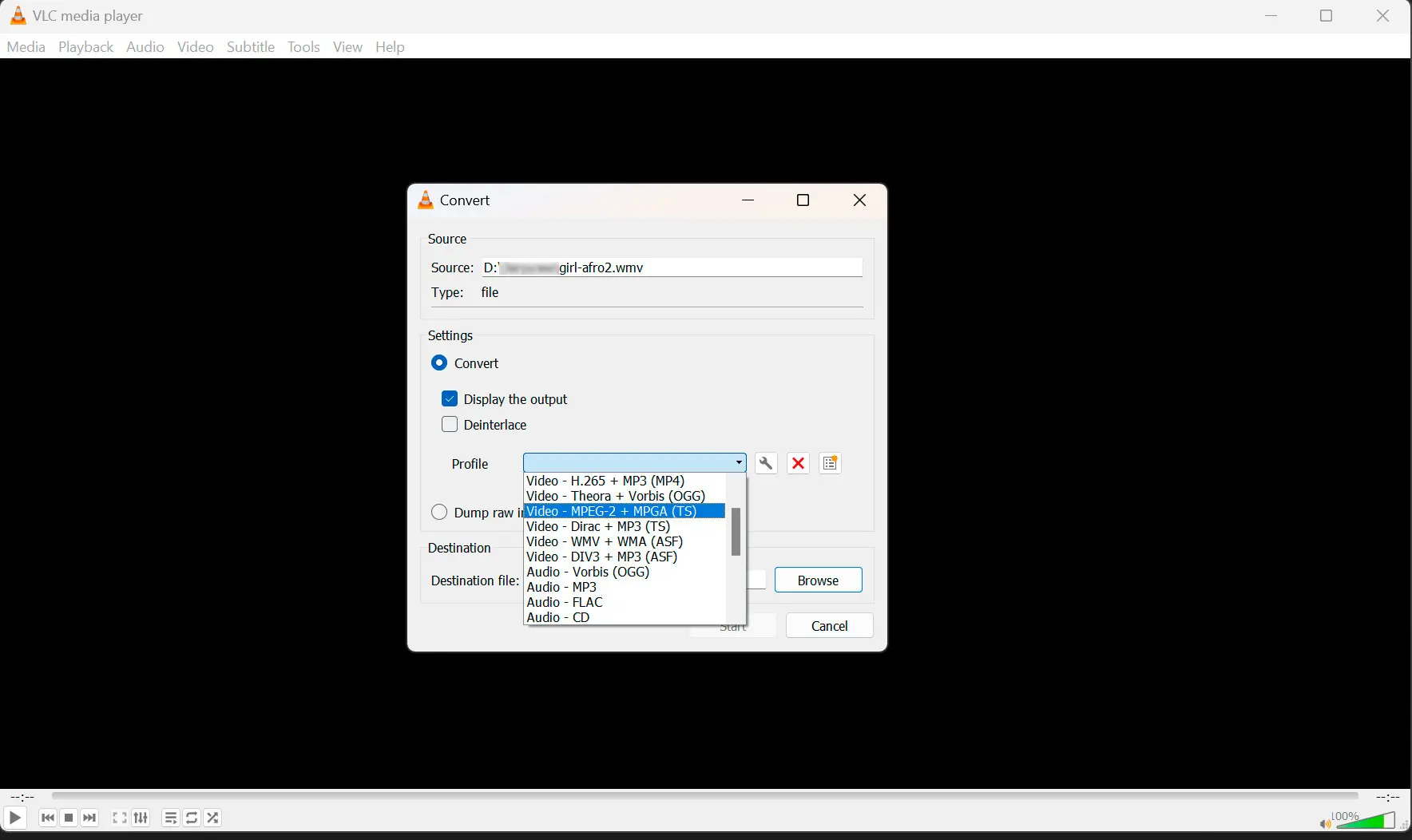
Task: Adjust the volume slider
Action: tap(1366, 820)
